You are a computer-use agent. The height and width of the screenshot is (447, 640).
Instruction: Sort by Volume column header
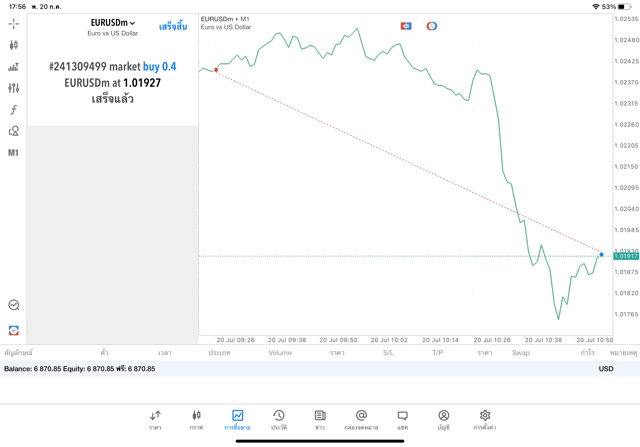[x=280, y=353]
